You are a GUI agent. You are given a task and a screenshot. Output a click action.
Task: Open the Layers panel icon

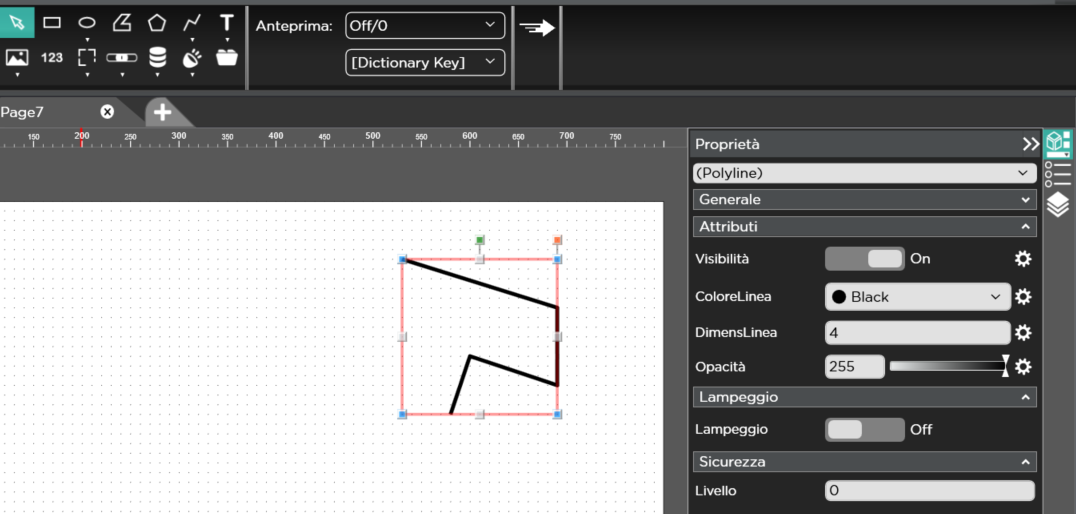(1058, 205)
